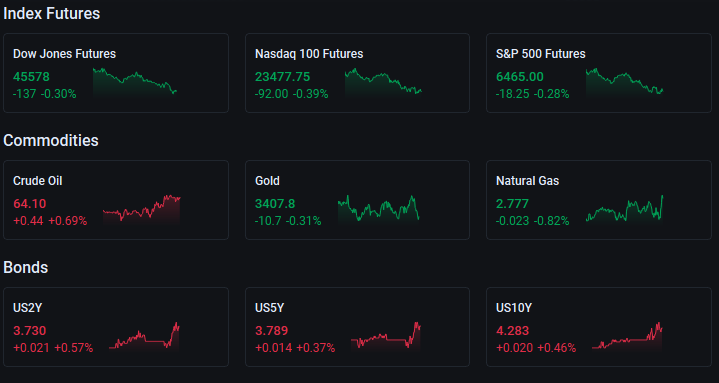Open the US2Y yield mini chart

[x=144, y=337]
